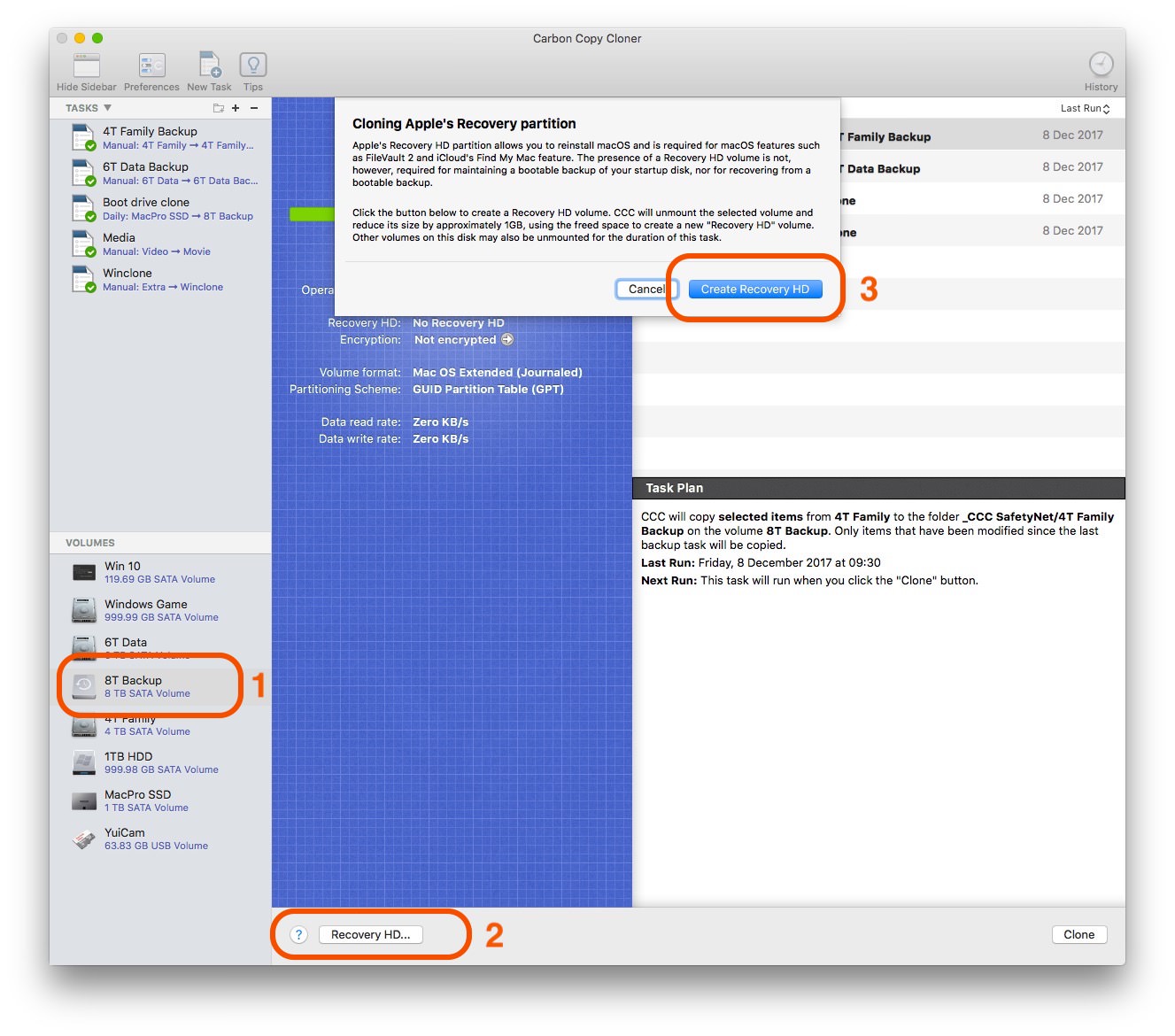Open the History clock icon
Image resolution: width=1175 pixels, height=1036 pixels.
click(x=1101, y=65)
